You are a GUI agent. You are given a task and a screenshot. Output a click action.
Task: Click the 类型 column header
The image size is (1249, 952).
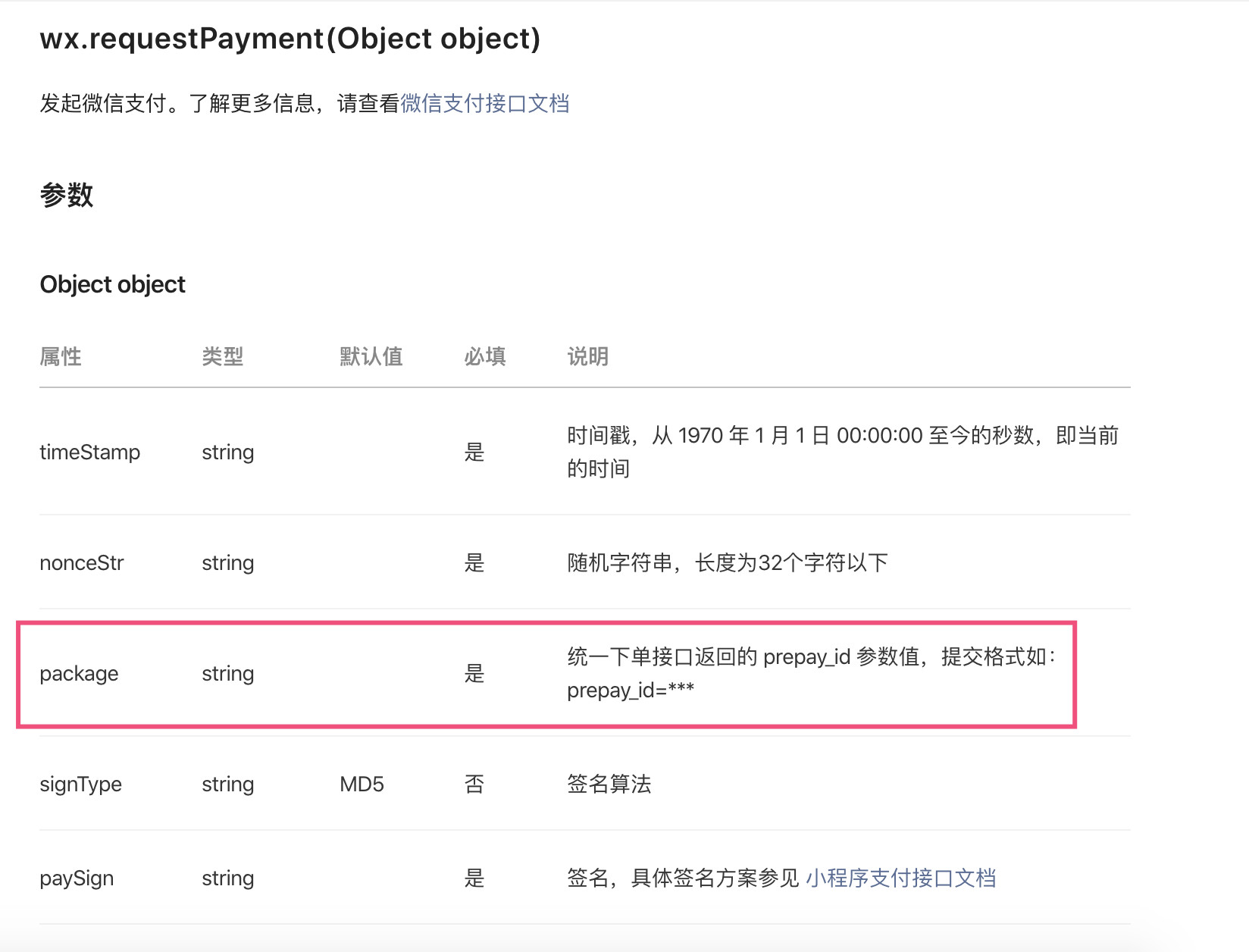[223, 356]
